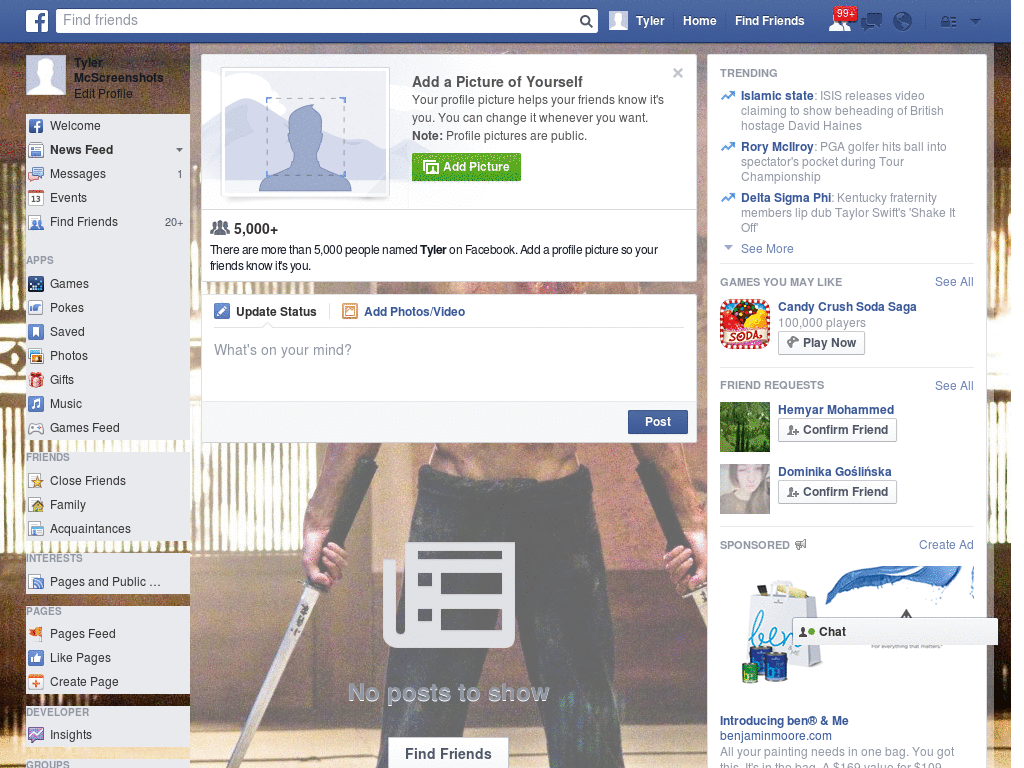Image resolution: width=1024 pixels, height=768 pixels.
Task: Click the Candy Crush Soda Saga game icon
Action: (x=745, y=324)
